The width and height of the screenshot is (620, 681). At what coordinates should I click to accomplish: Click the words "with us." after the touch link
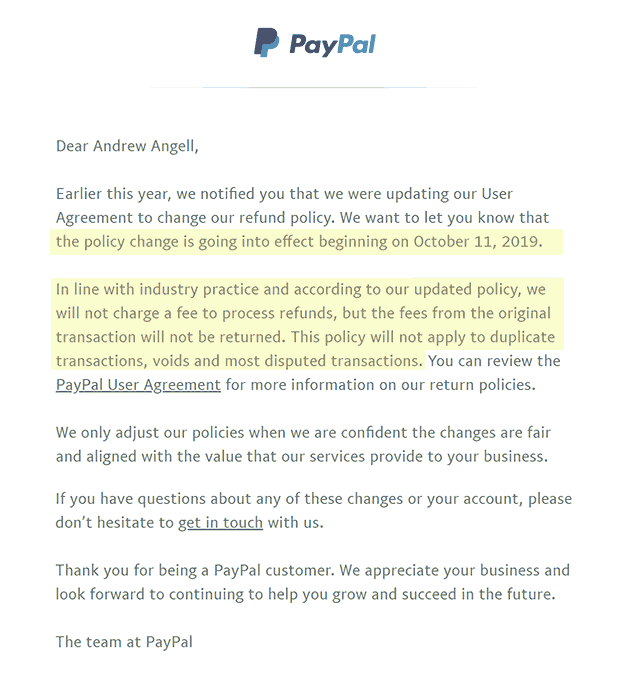tap(296, 522)
